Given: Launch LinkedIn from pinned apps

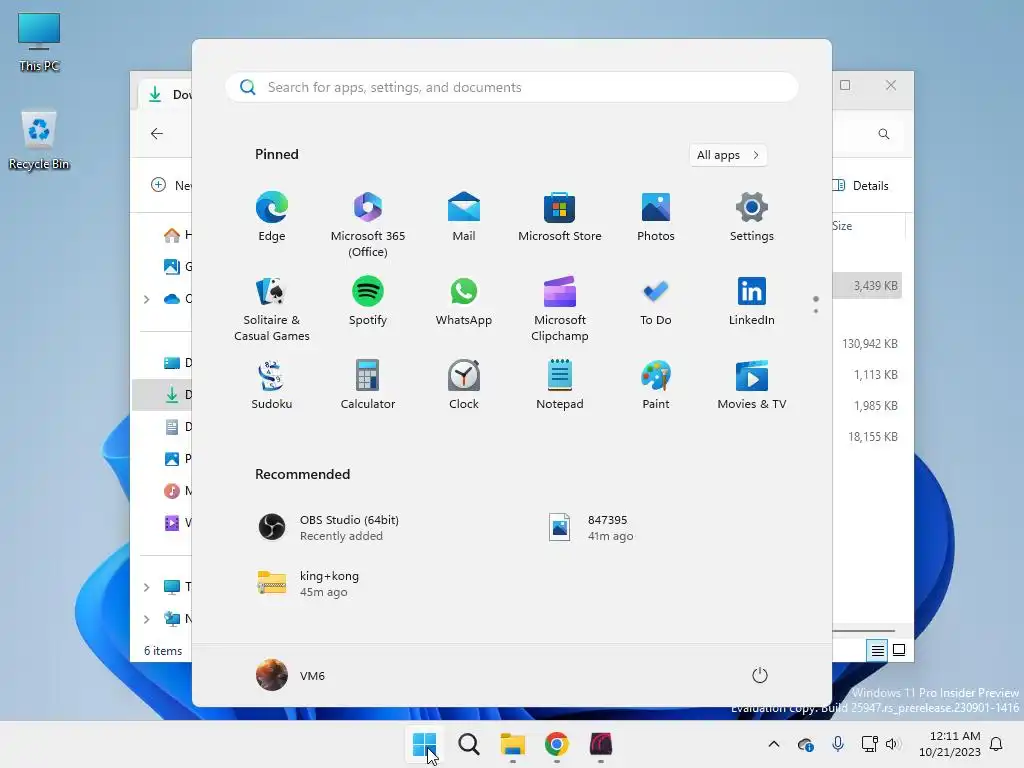Looking at the screenshot, I should pyautogui.click(x=752, y=302).
